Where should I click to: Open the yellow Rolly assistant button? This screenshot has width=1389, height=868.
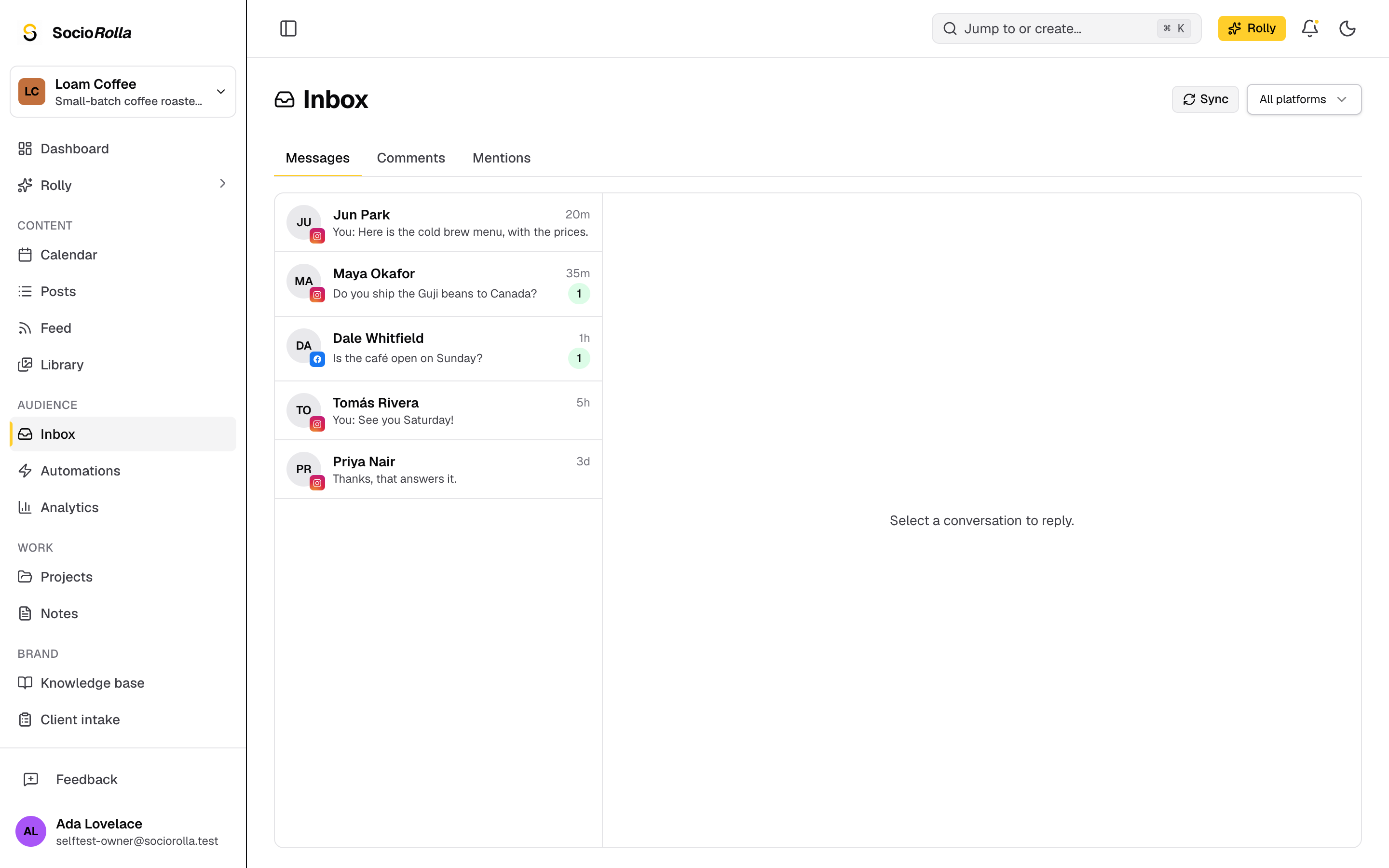point(1251,28)
